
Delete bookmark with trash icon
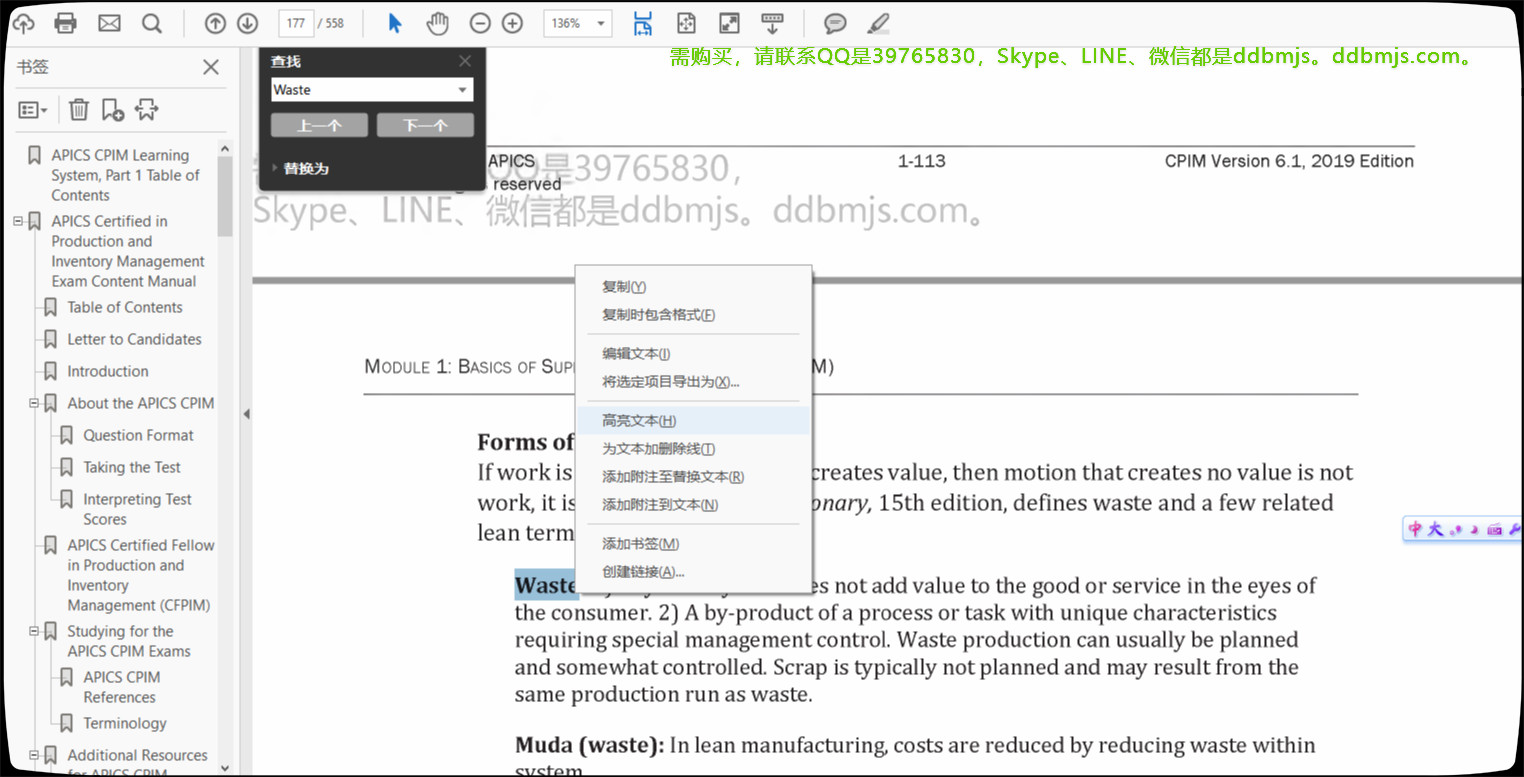(x=79, y=109)
